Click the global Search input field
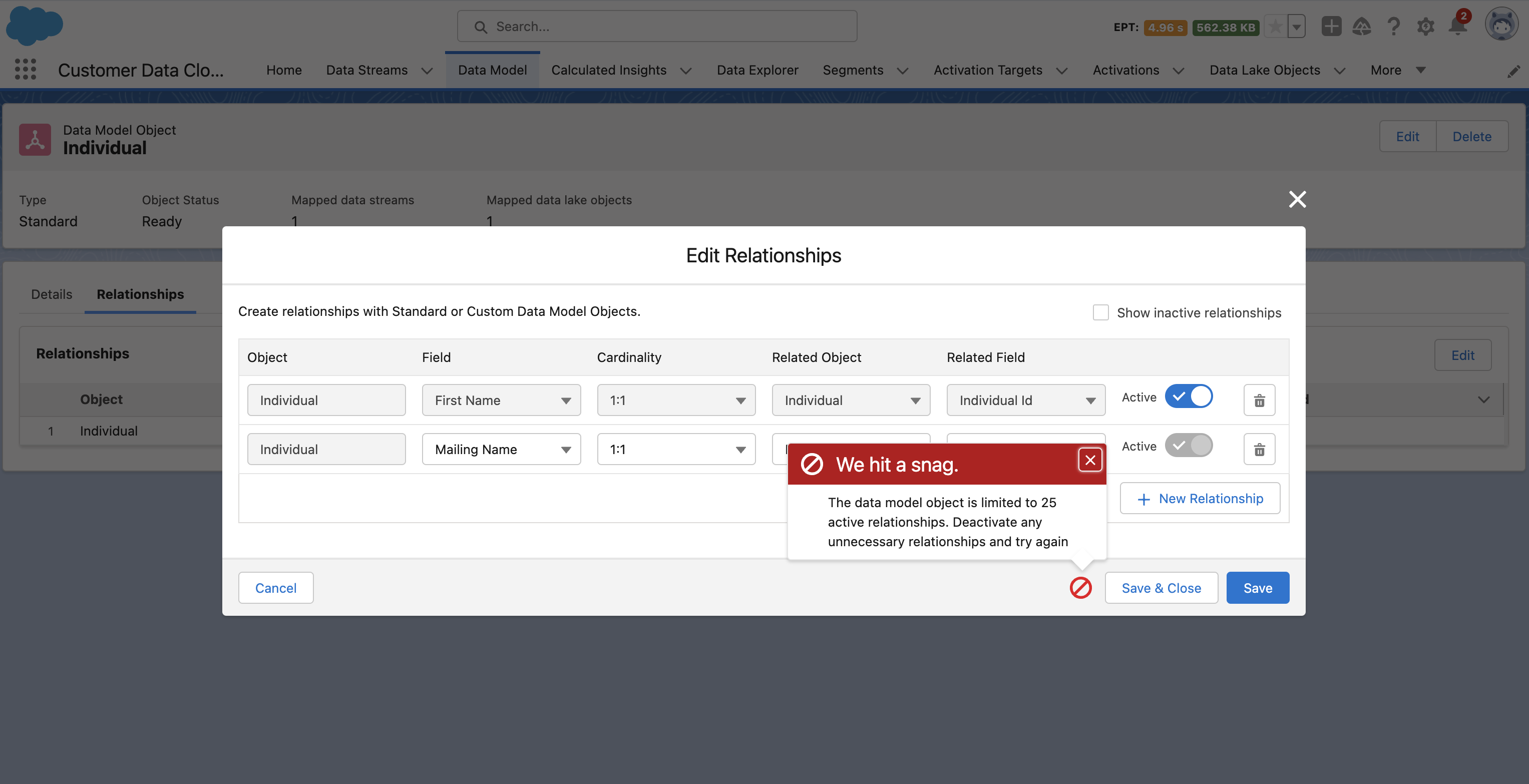The height and width of the screenshot is (784, 1529). pos(657,27)
